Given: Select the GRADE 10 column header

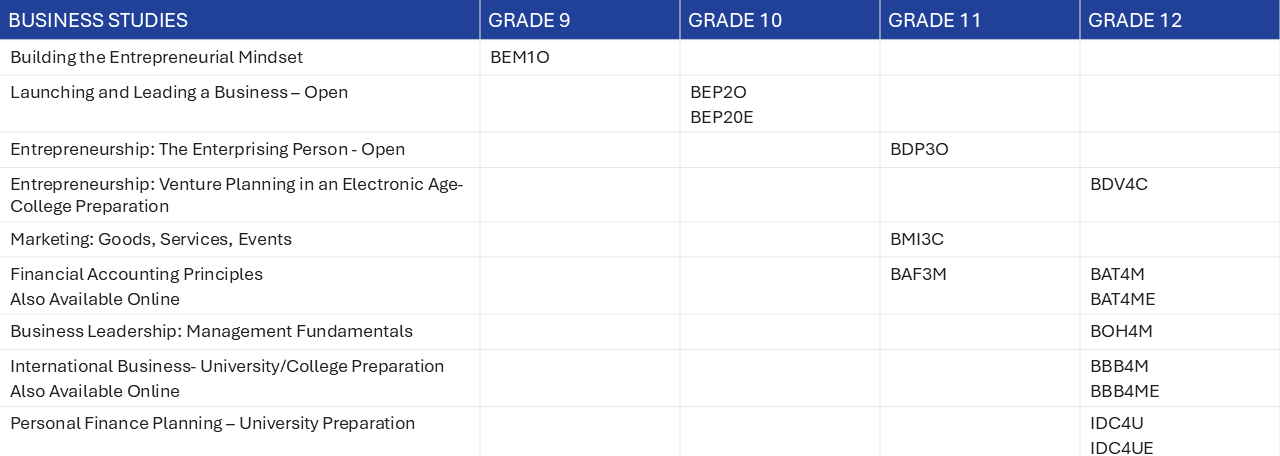Looking at the screenshot, I should (x=780, y=20).
